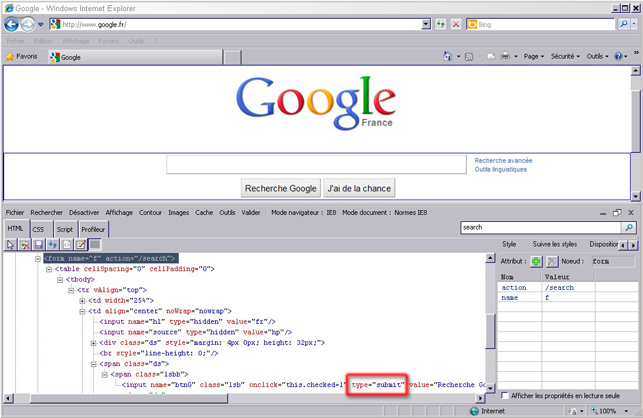This screenshot has width=643, height=418.
Task: Click the Favoris star icon
Action: [10, 57]
